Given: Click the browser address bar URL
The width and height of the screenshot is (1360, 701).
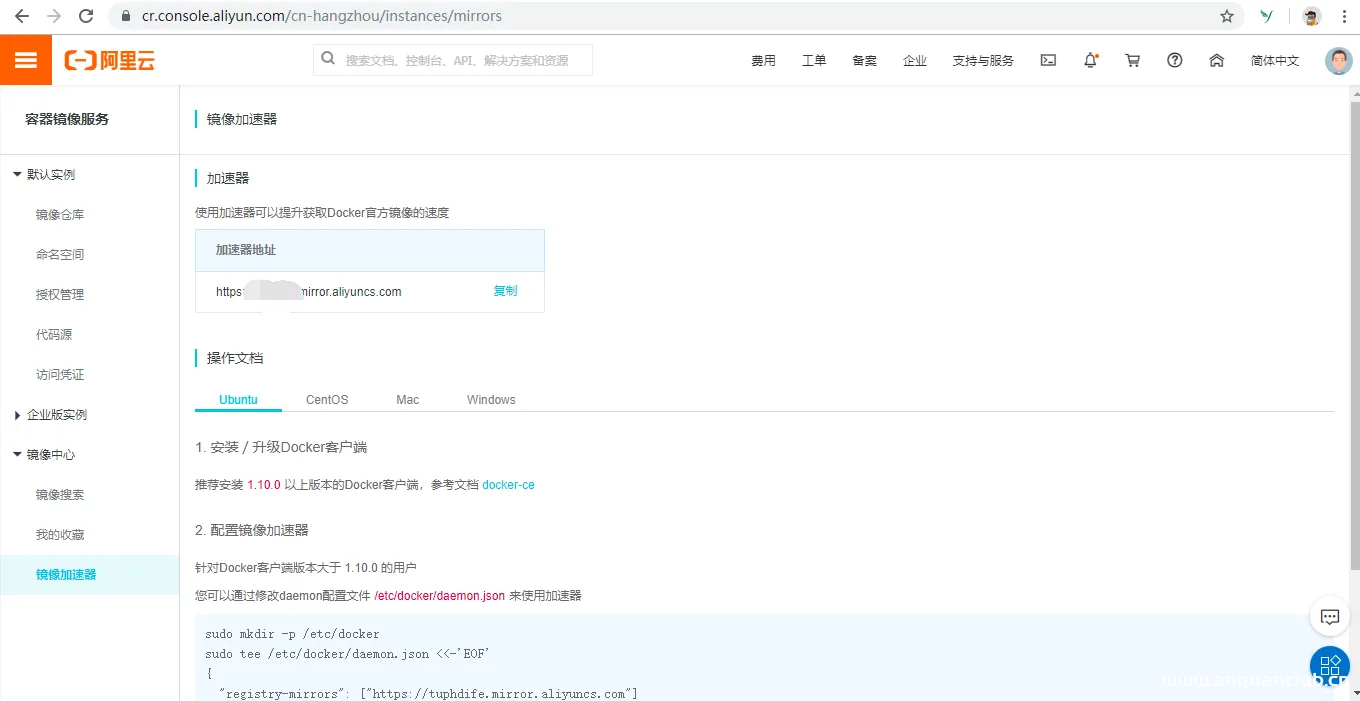Looking at the screenshot, I should [x=322, y=16].
